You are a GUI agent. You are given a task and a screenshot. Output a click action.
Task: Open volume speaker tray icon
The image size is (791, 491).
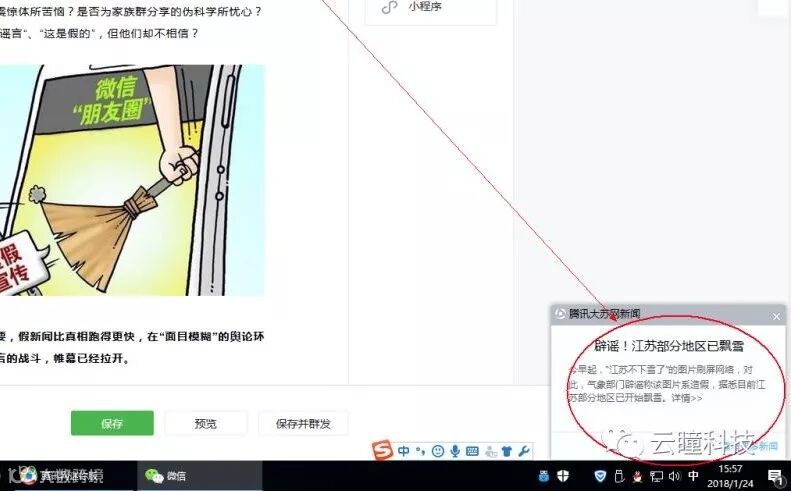(x=674, y=476)
